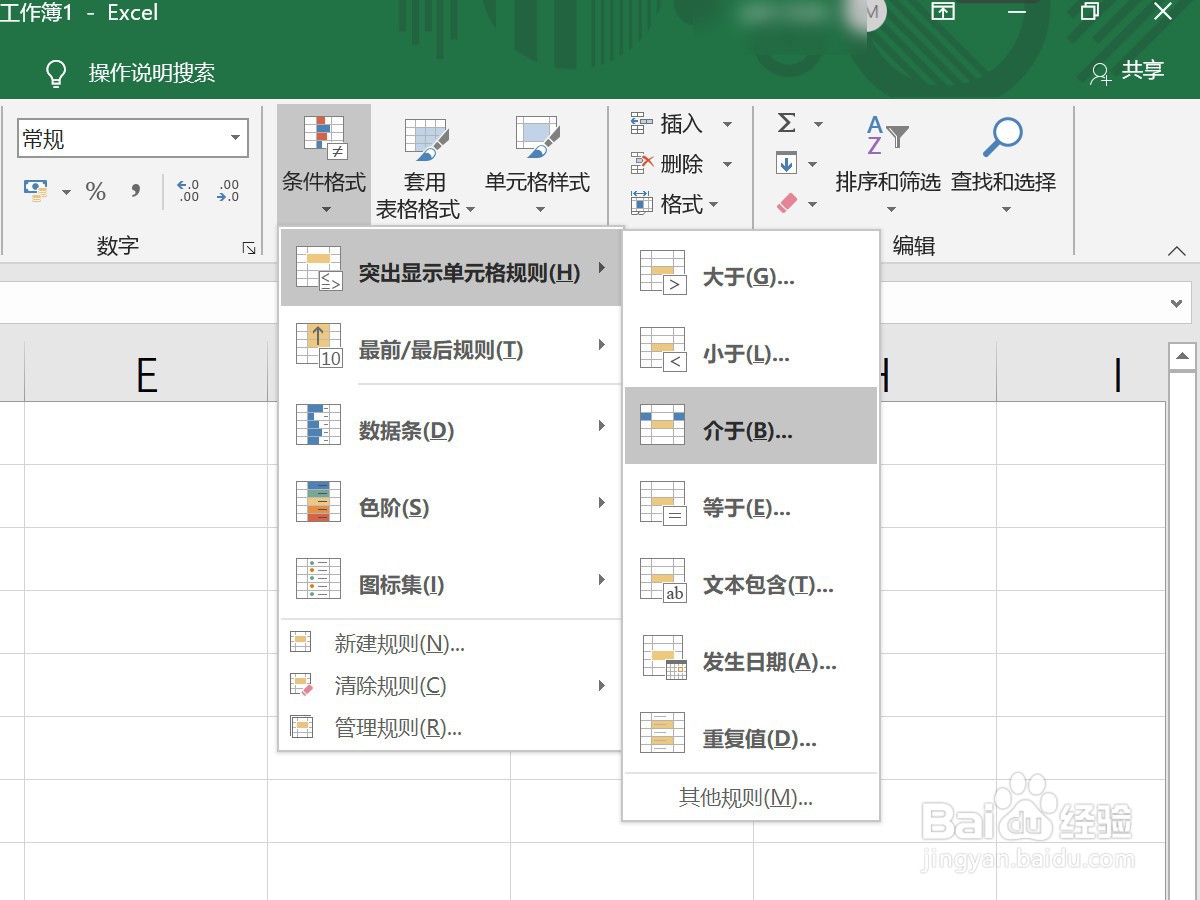Expand the Fill dropdown arrow
1200x900 pixels.
(812, 165)
